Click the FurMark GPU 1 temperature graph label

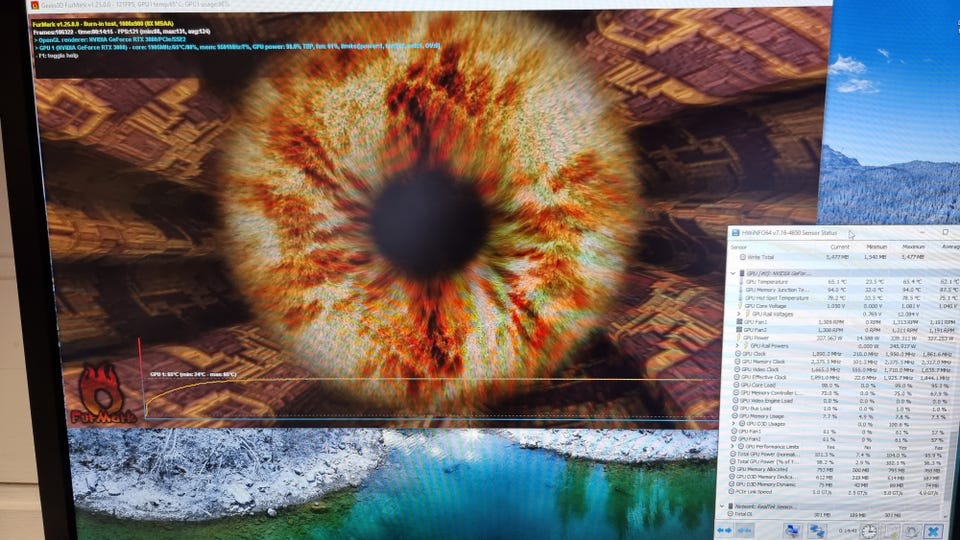(193, 374)
